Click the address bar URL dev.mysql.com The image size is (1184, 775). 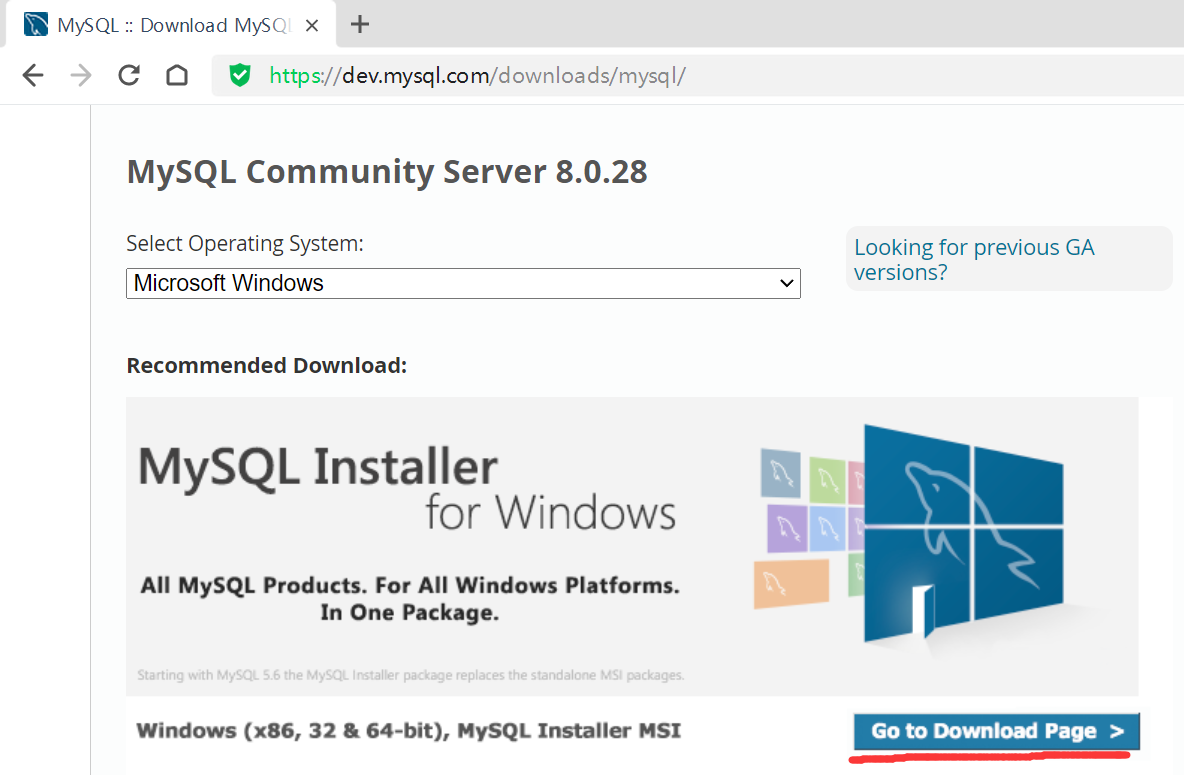pos(477,76)
